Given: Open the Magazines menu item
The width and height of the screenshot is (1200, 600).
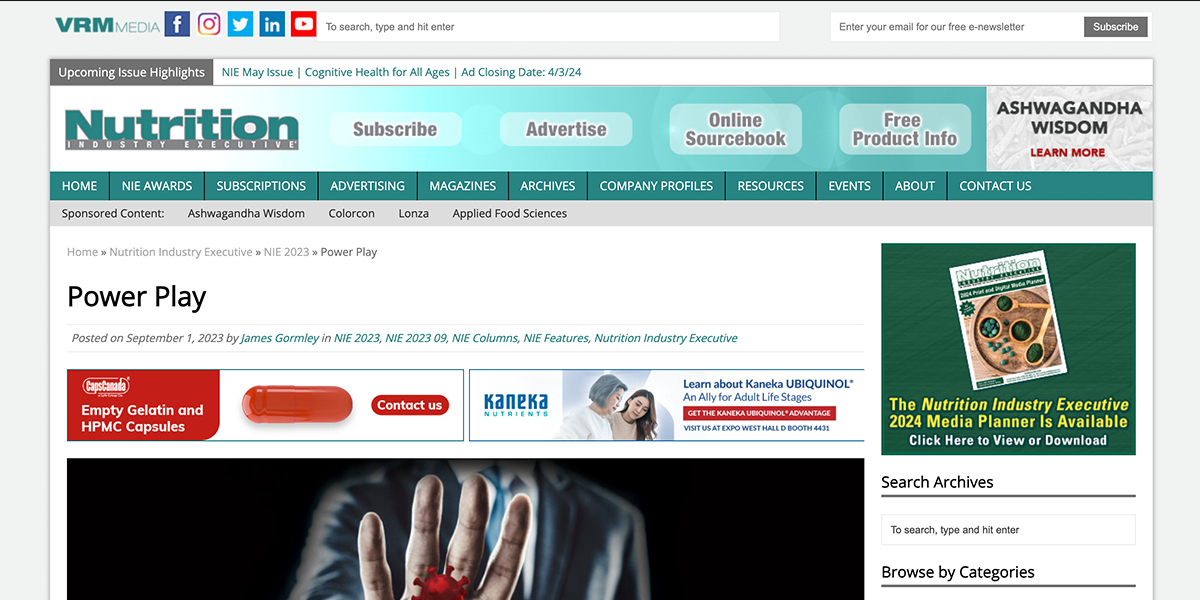Looking at the screenshot, I should click(462, 186).
